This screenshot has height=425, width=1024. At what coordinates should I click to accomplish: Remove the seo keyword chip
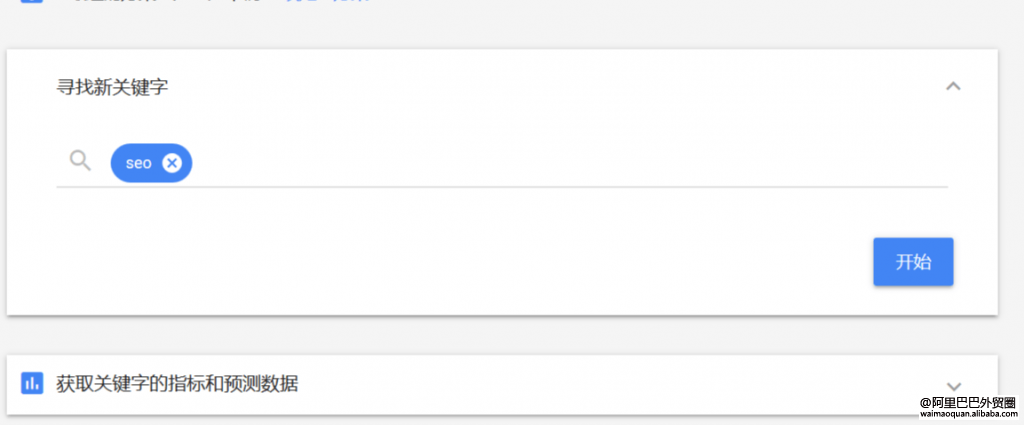172,163
